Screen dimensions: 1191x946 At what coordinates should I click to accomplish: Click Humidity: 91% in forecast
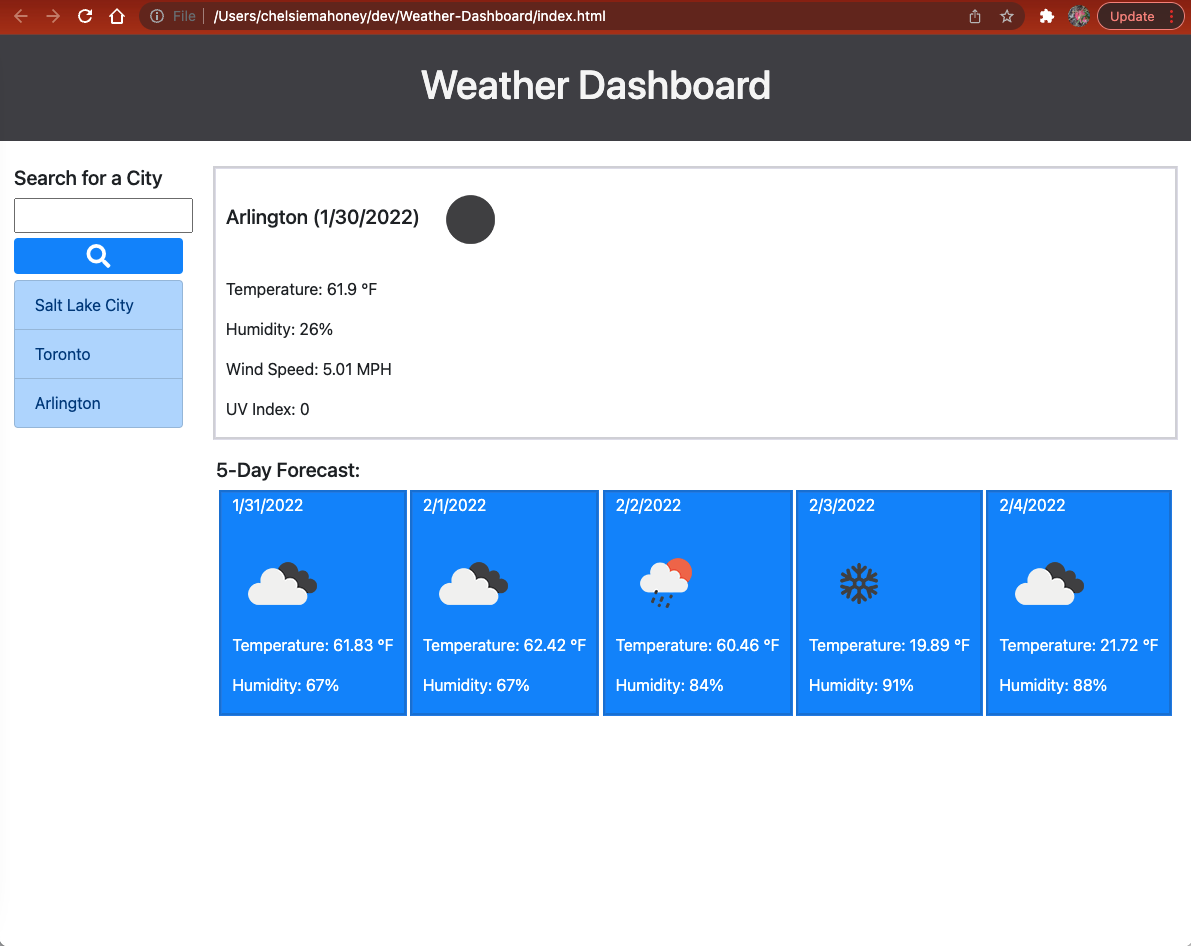[861, 685]
